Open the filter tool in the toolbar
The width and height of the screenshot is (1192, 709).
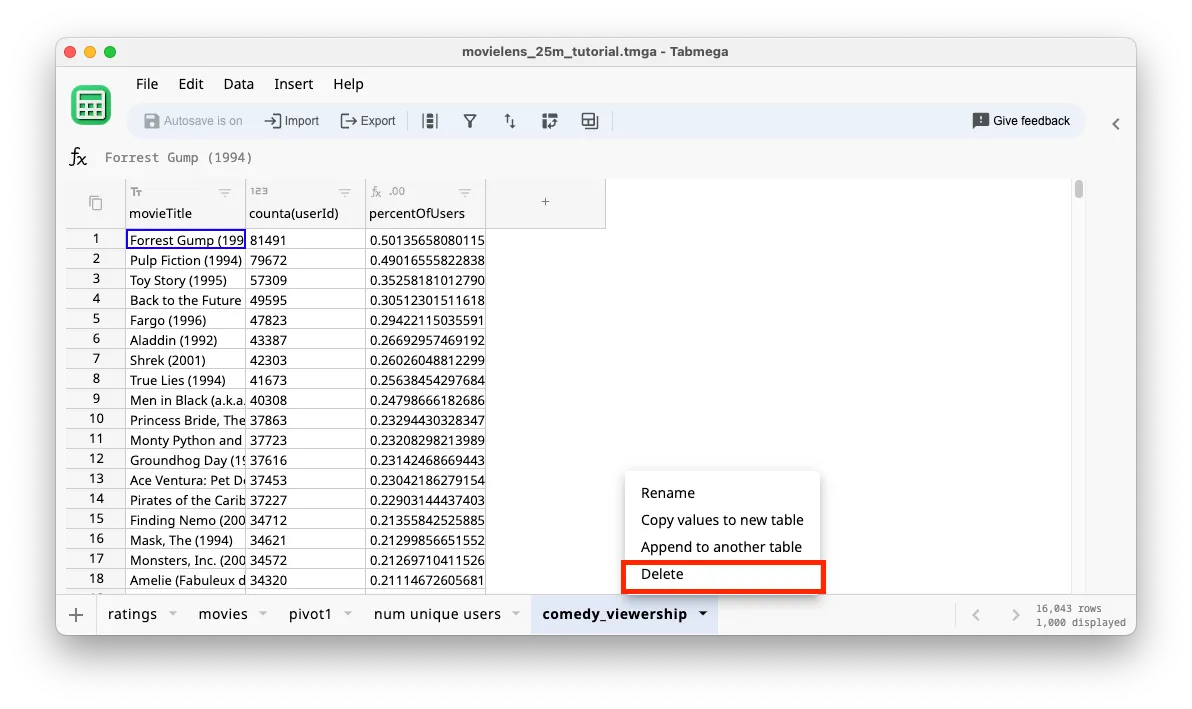[x=470, y=120]
